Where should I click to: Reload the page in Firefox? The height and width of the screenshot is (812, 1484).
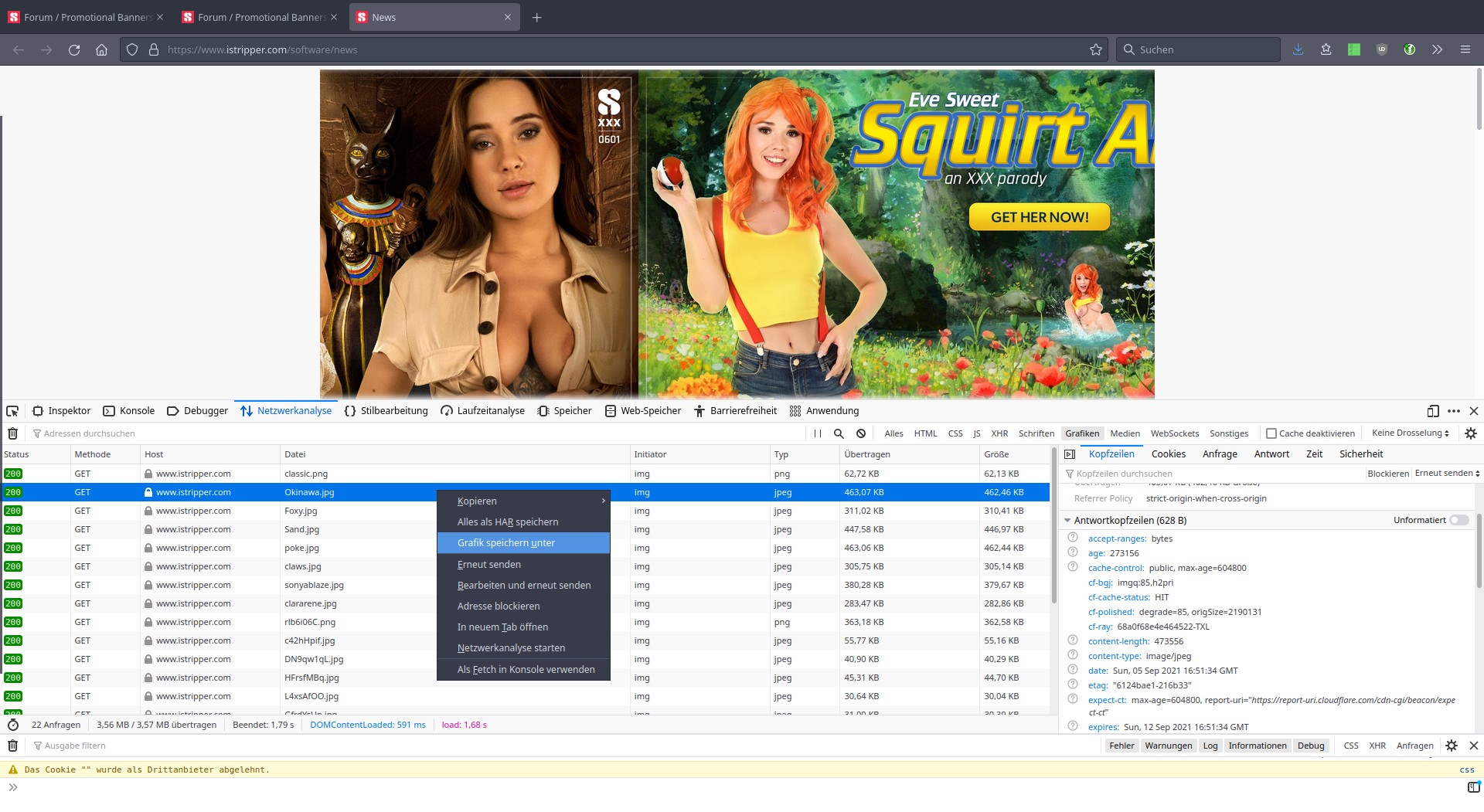coord(74,49)
